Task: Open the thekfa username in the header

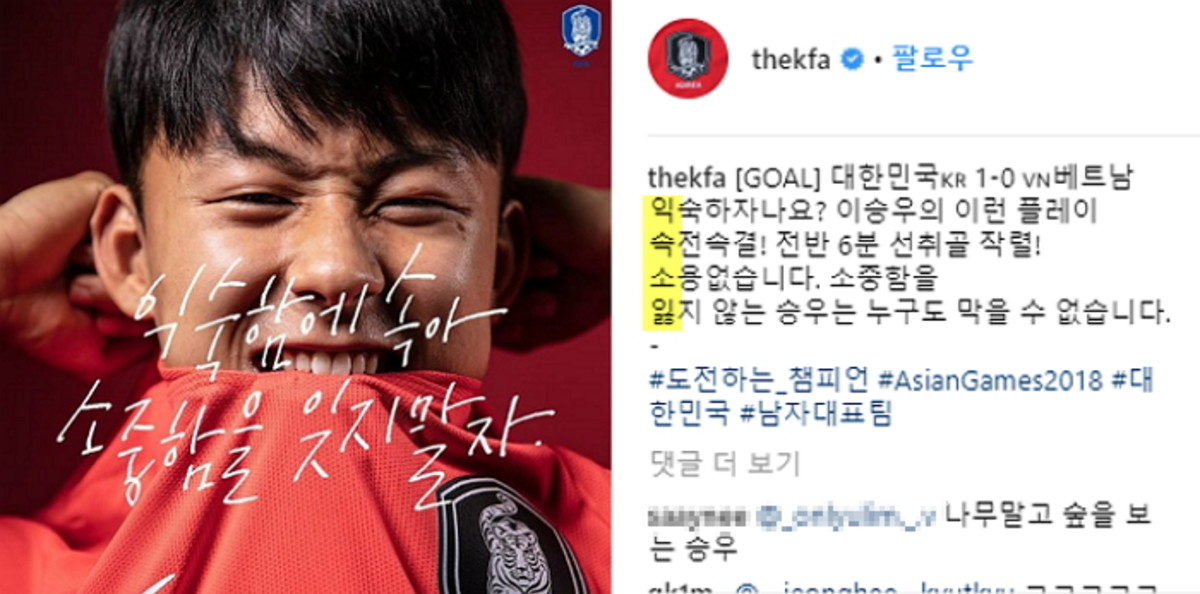Action: (791, 59)
